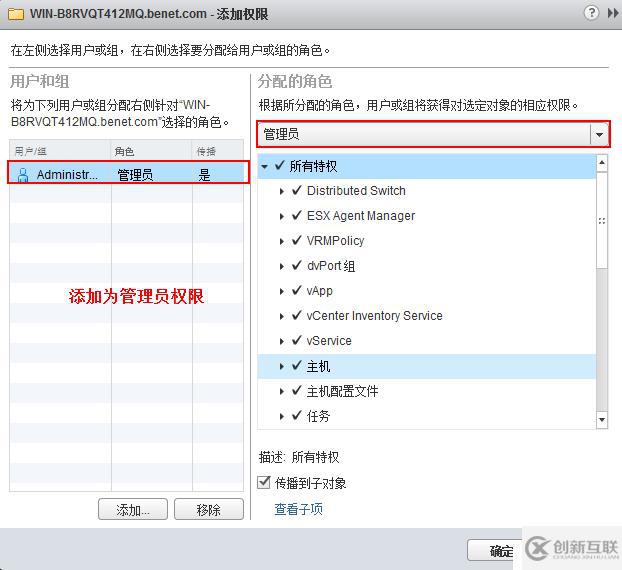The image size is (622, 570).
Task: Toggle vCenter Inventory Service checkmark
Action: click(x=297, y=315)
